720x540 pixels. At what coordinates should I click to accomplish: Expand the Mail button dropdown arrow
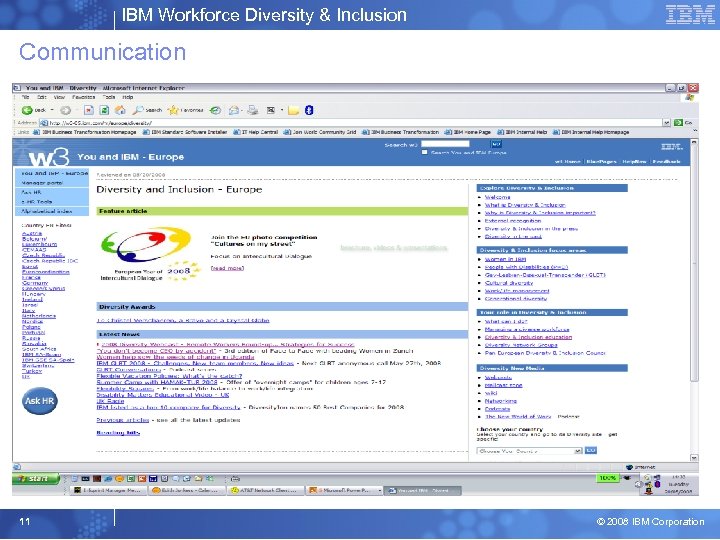pyautogui.click(x=242, y=110)
